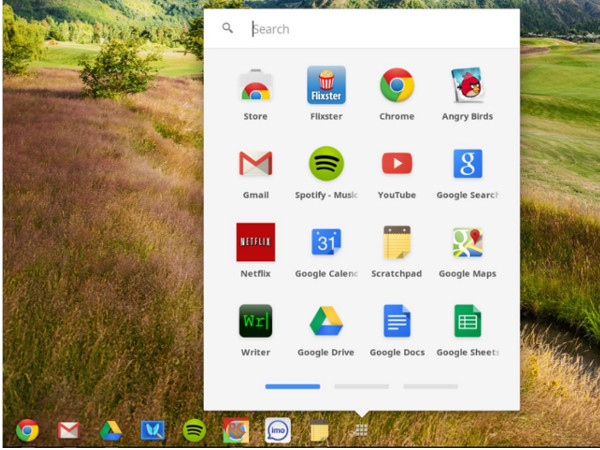Switch to the third launcher page
The height and width of the screenshot is (450, 600).
[x=430, y=386]
